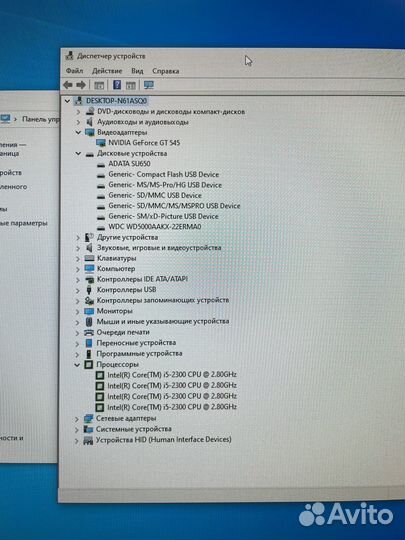Screen dimensions: 405x540
Task: Expand Контроллеры запоминающих устройств
Action: tap(78, 301)
